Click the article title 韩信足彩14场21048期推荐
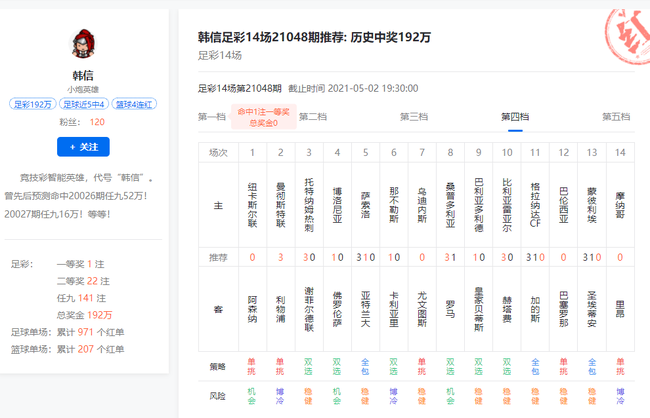The height and width of the screenshot is (418, 650). (x=314, y=37)
